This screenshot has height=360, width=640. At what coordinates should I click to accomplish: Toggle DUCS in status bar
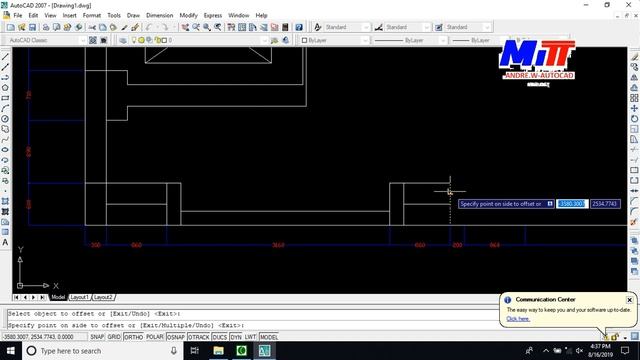pyautogui.click(x=220, y=337)
